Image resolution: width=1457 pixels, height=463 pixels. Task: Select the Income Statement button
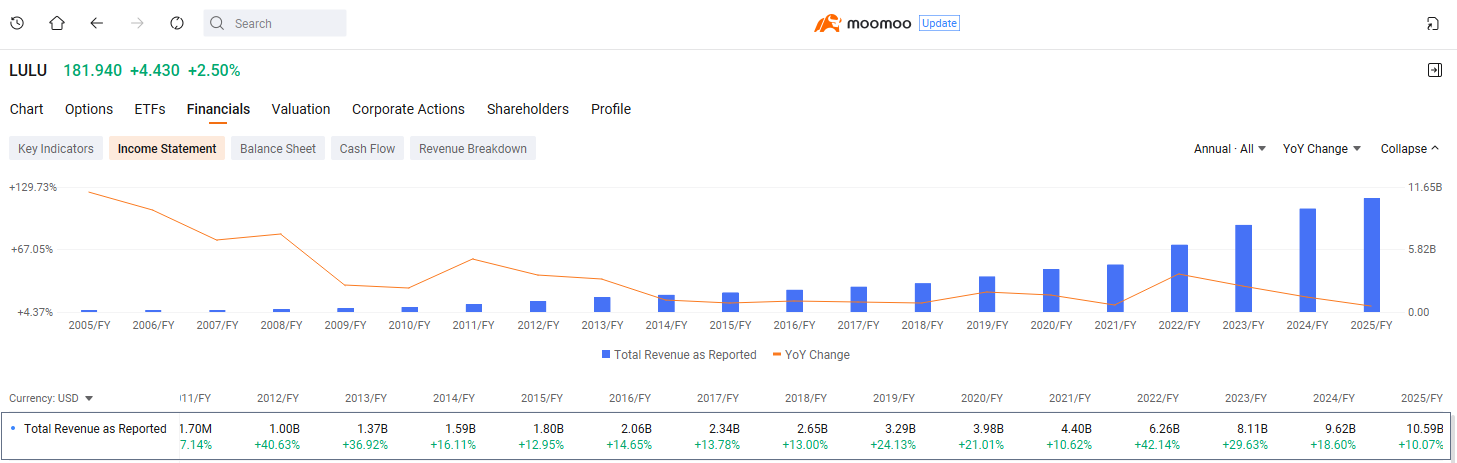[167, 148]
